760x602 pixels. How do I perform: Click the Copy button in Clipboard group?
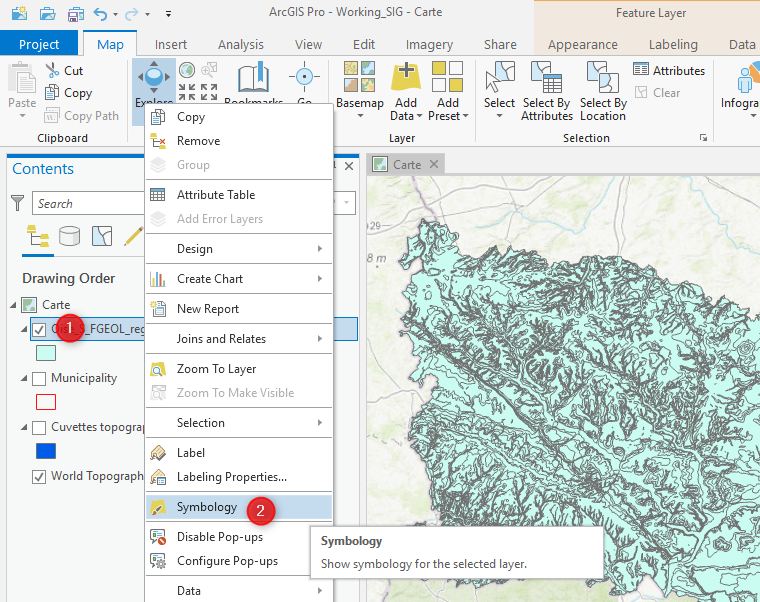tap(68, 93)
